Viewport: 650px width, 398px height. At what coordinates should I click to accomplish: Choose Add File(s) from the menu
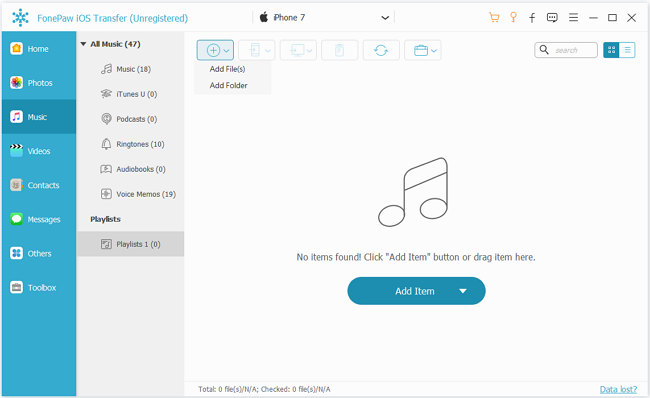(x=227, y=69)
